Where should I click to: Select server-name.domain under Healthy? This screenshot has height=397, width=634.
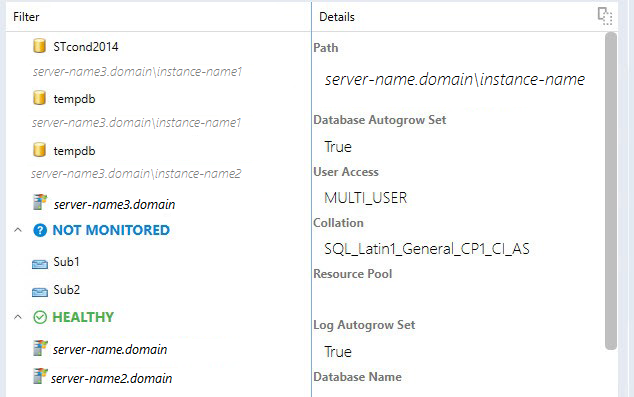point(110,349)
